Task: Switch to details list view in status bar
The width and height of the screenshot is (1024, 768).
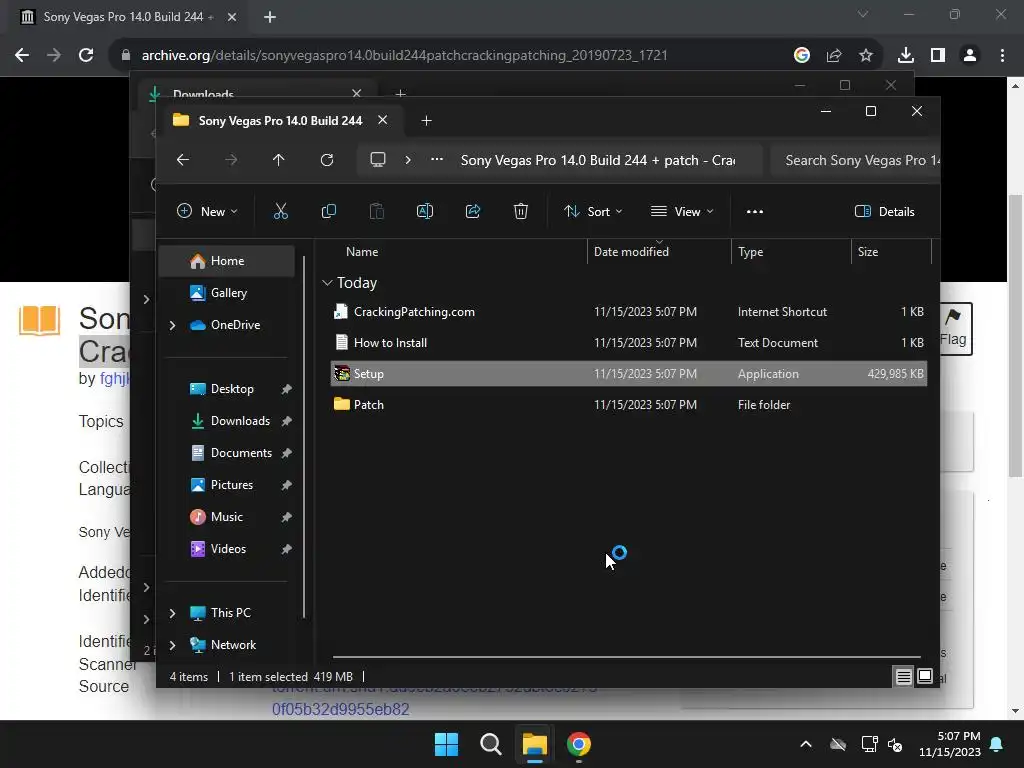Action: tap(903, 677)
